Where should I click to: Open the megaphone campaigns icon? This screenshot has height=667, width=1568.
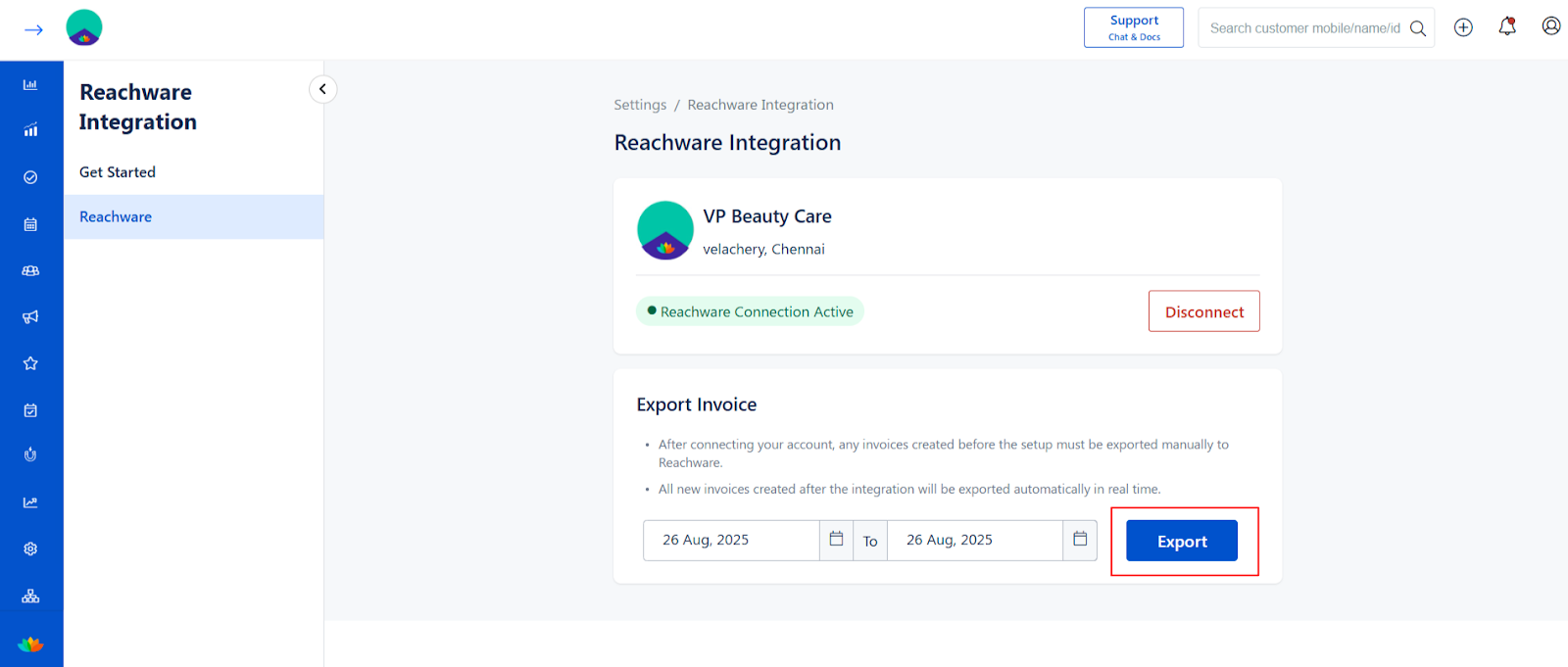30,316
